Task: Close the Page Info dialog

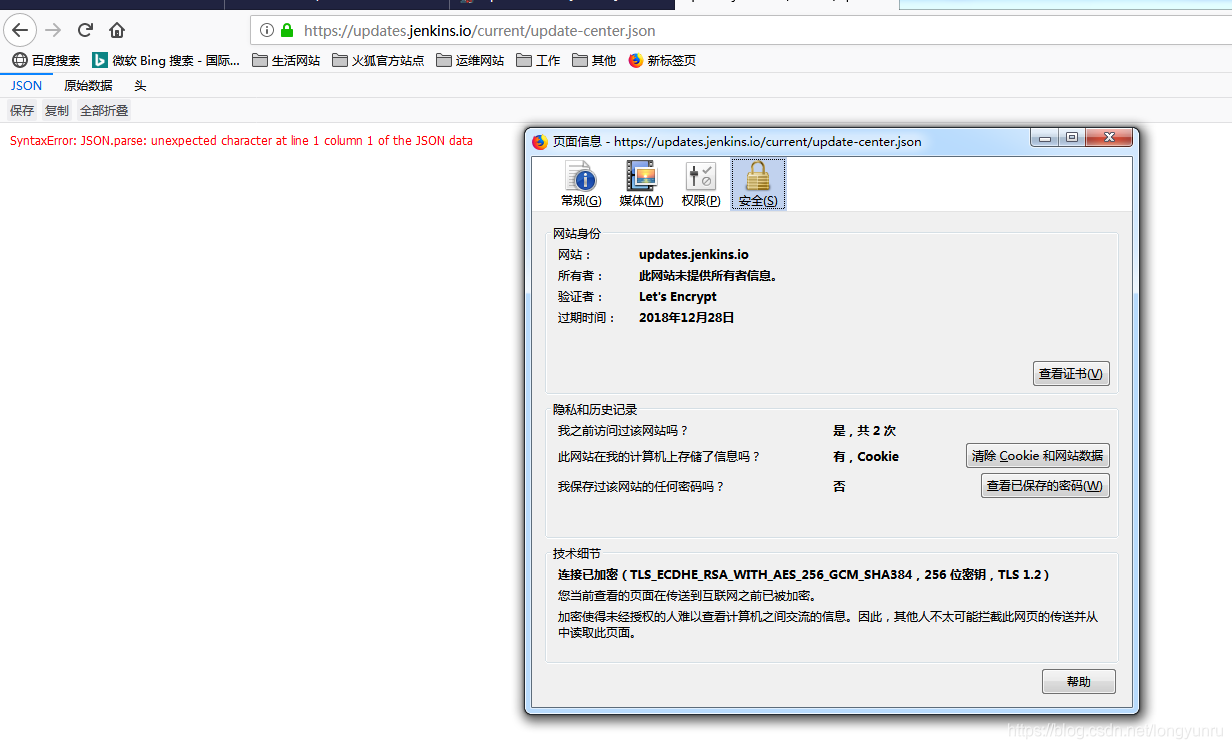Action: 1107,138
